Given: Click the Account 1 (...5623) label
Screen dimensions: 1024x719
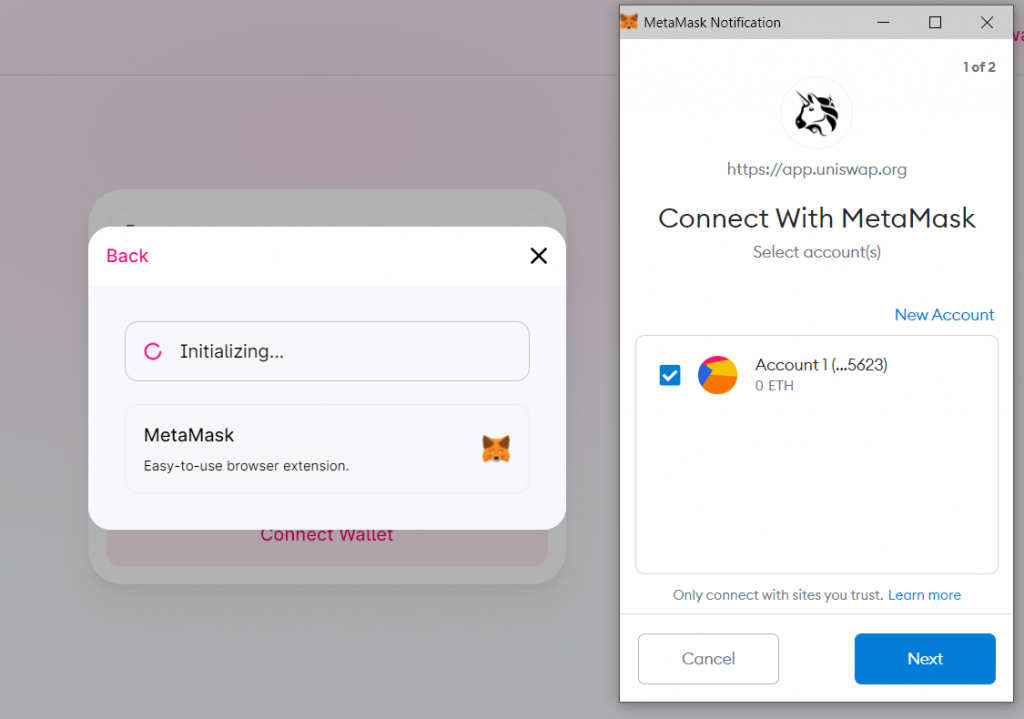Looking at the screenshot, I should 821,364.
